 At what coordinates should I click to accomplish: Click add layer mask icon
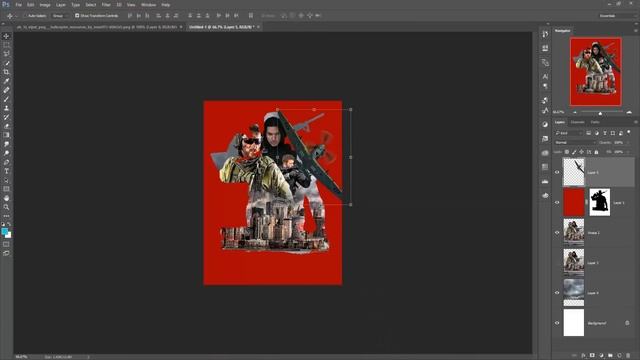click(592, 356)
